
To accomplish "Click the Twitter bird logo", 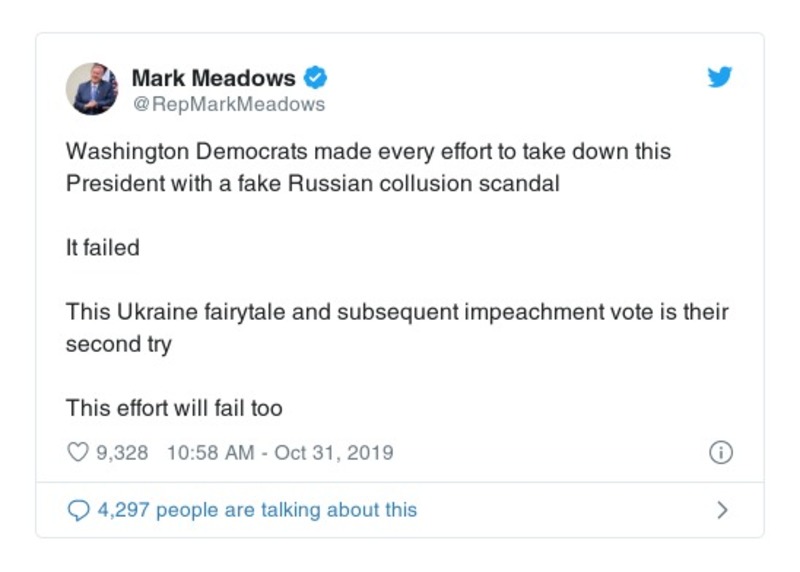I will pos(720,77).
